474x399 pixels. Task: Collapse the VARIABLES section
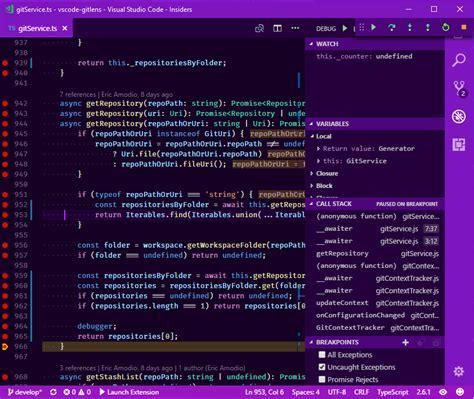coord(374,124)
